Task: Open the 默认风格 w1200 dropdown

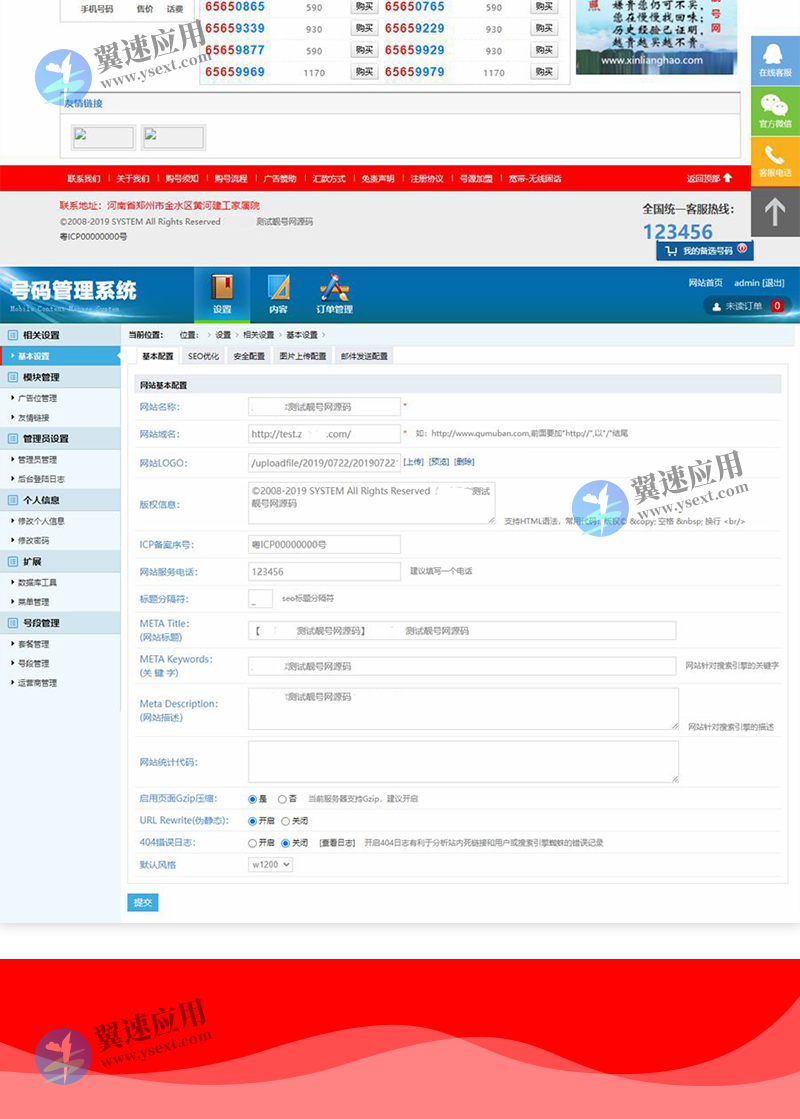Action: [x=268, y=864]
